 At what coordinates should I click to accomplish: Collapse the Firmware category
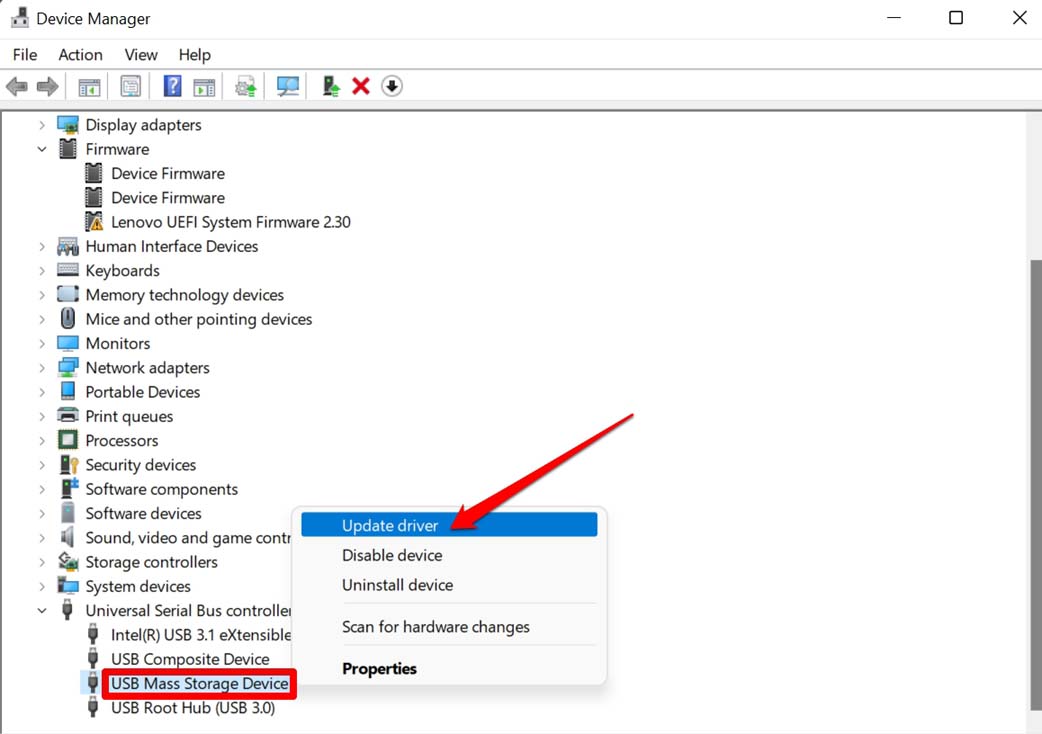pyautogui.click(x=42, y=149)
